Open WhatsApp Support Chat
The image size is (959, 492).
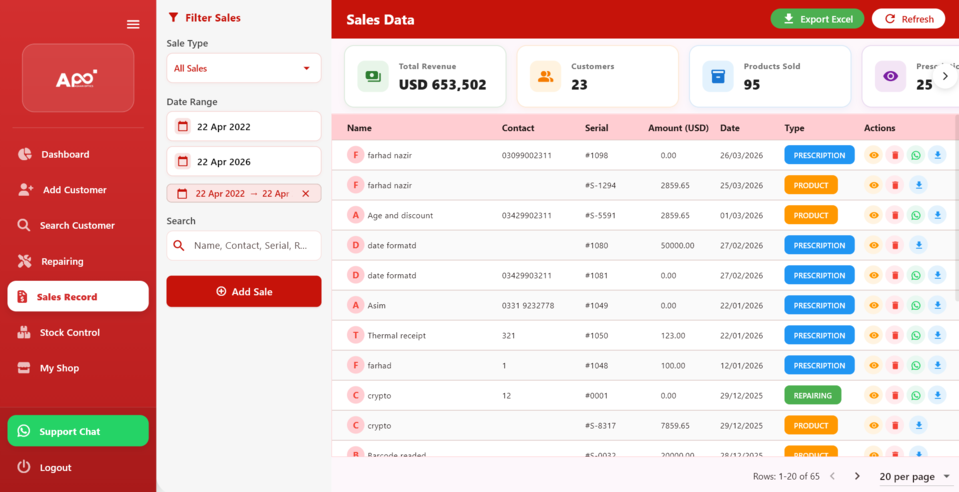(x=78, y=431)
